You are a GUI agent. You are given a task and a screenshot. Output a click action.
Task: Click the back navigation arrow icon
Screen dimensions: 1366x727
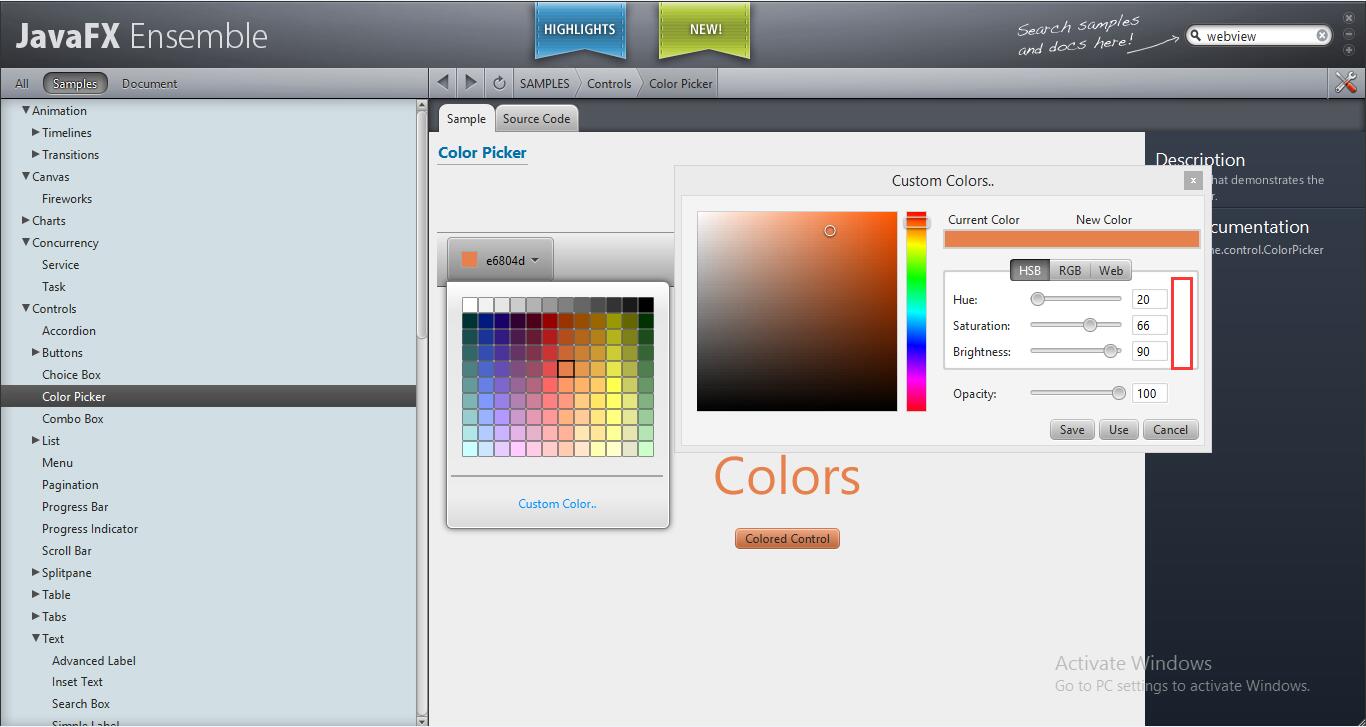[443, 83]
